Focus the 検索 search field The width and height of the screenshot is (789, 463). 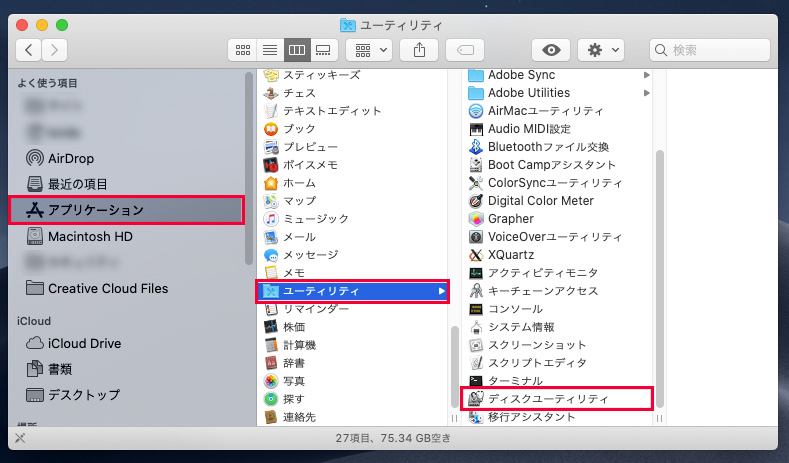coord(709,50)
